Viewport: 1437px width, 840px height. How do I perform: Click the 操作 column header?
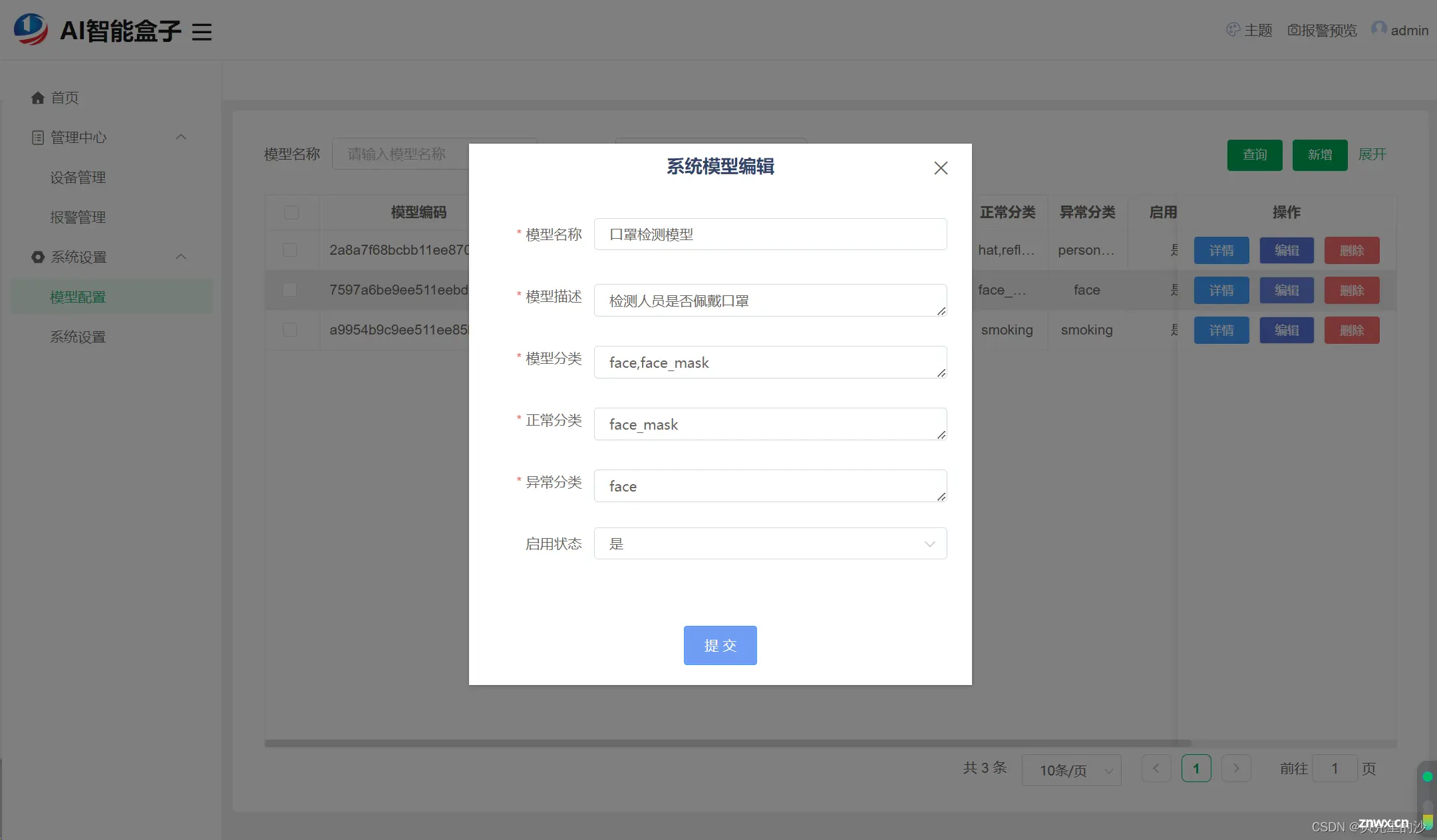point(1286,212)
